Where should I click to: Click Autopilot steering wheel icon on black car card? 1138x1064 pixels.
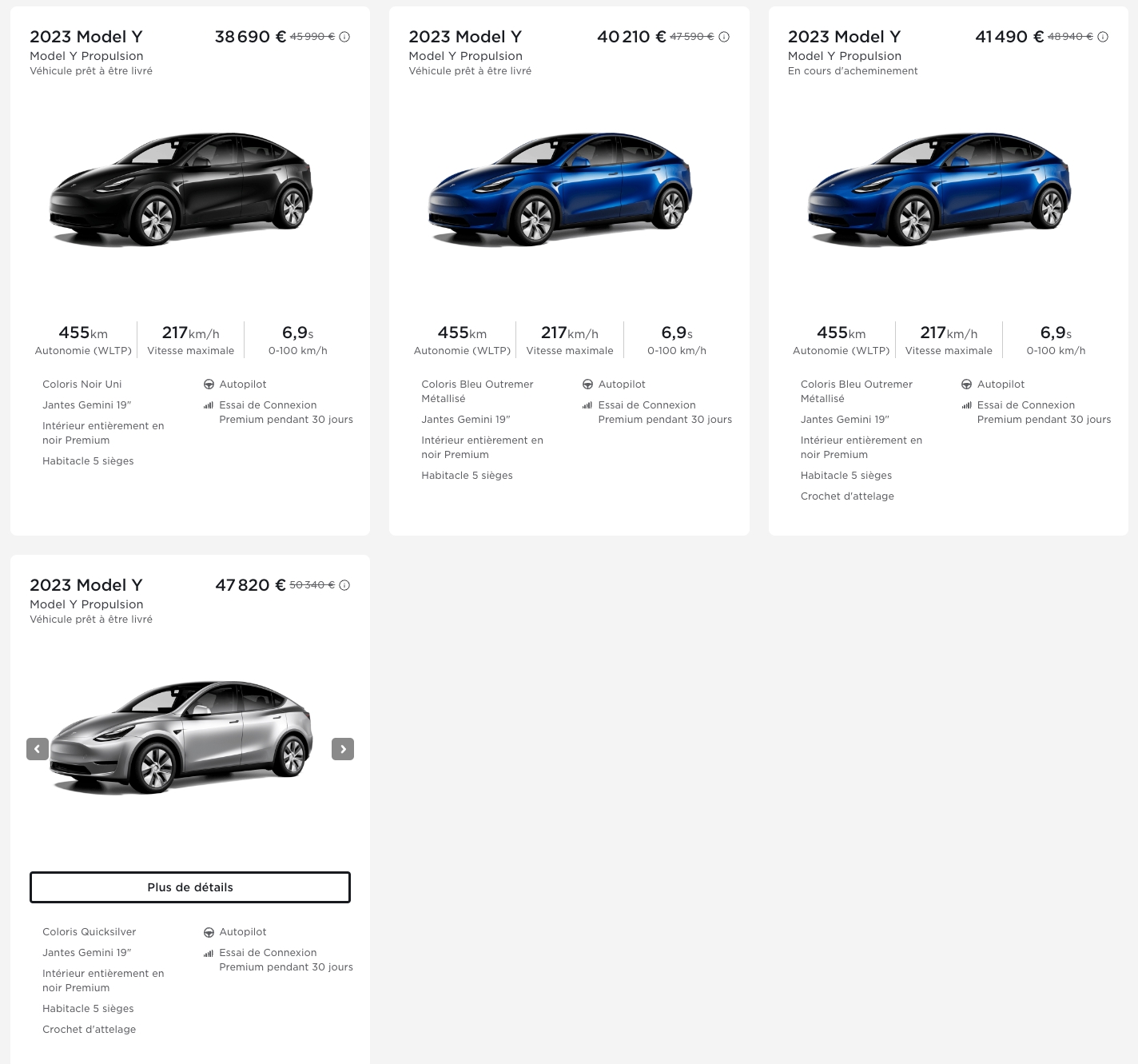point(209,385)
